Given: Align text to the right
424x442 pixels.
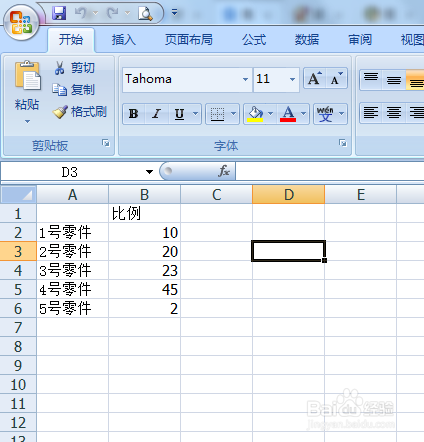Looking at the screenshot, I should [x=416, y=112].
